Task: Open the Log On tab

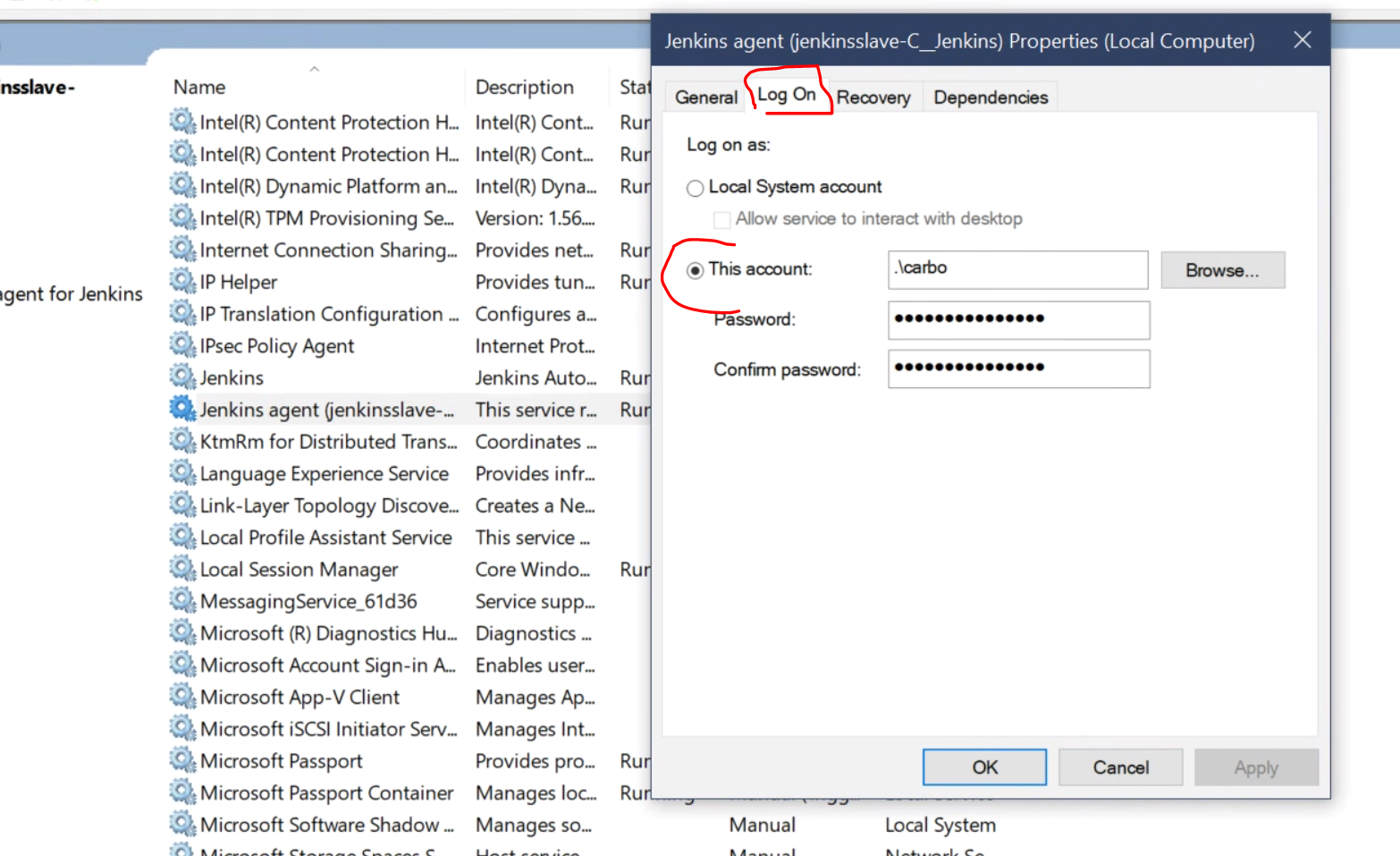Action: 787,94
